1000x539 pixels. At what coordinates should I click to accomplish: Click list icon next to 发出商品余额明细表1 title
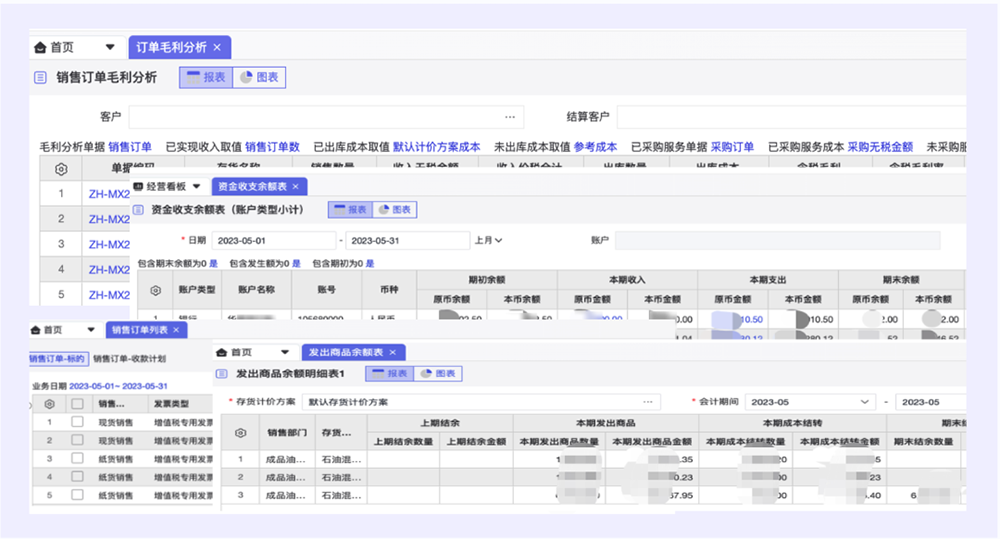(221, 374)
